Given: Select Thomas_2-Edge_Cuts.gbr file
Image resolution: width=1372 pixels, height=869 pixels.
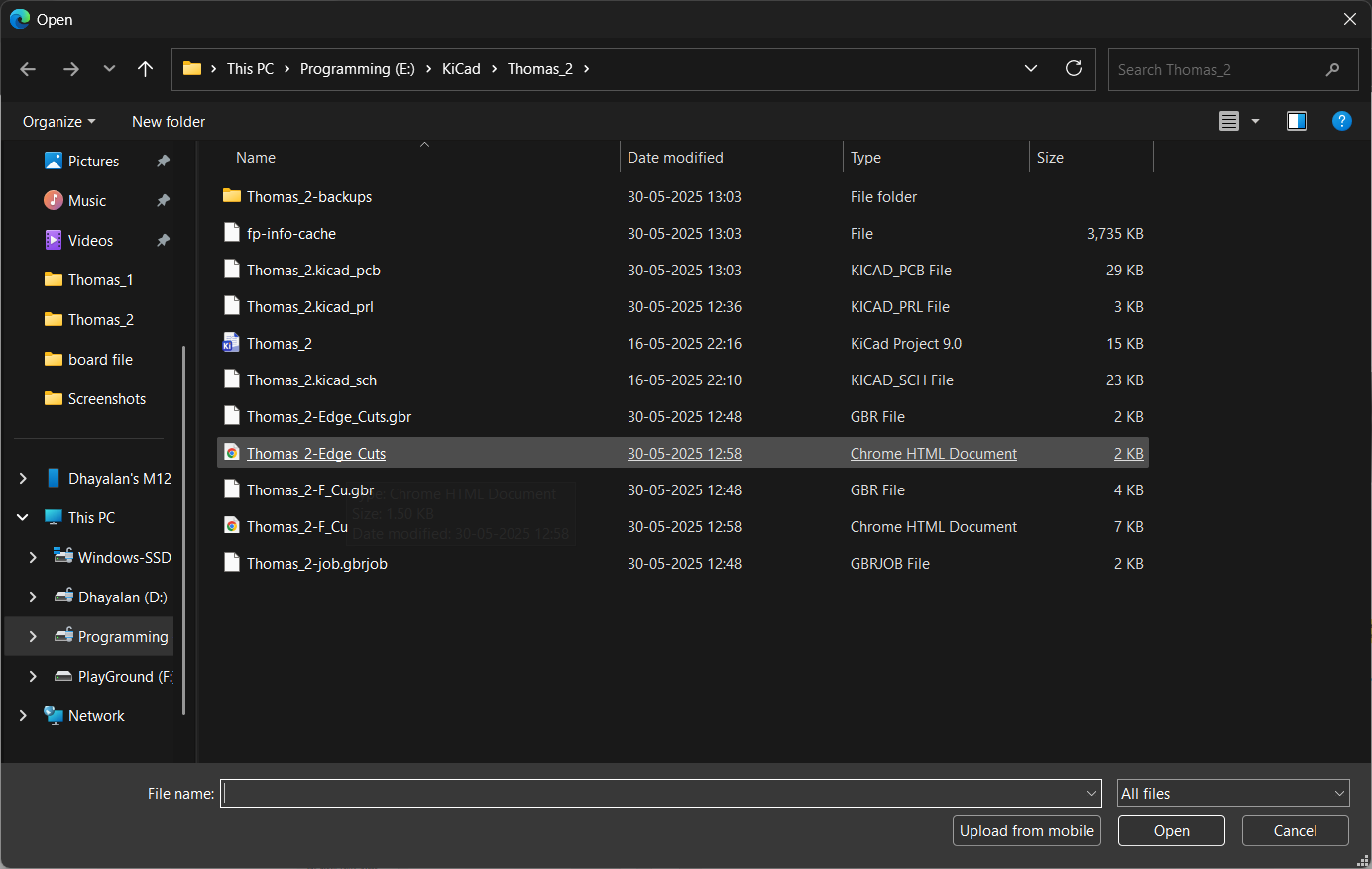Looking at the screenshot, I should [x=683, y=416].
